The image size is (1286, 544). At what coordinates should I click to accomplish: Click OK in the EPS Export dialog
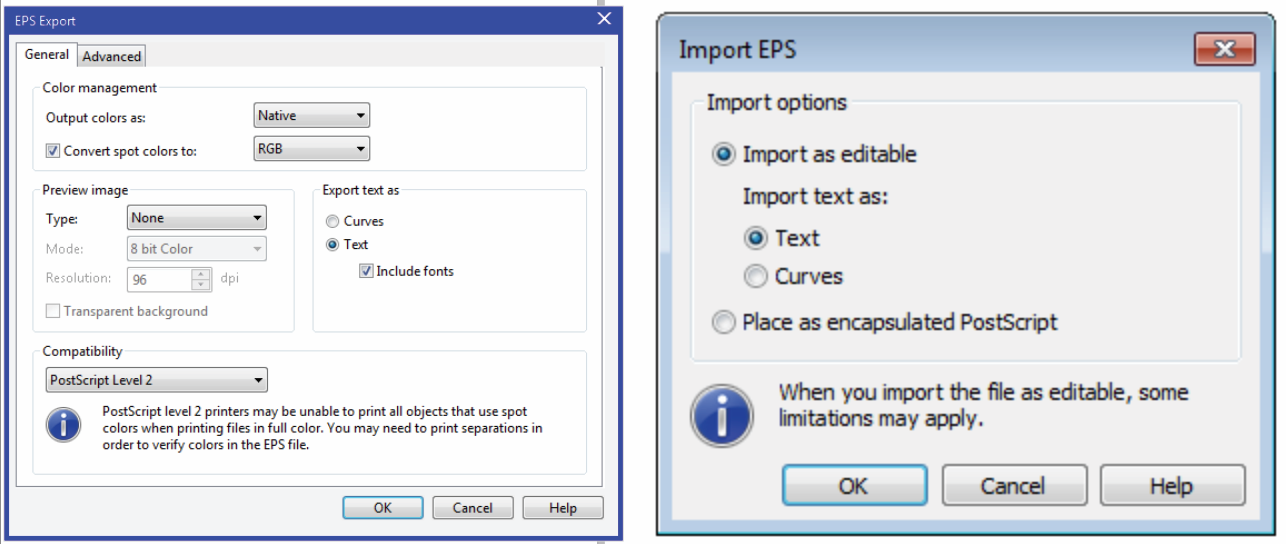(382, 508)
